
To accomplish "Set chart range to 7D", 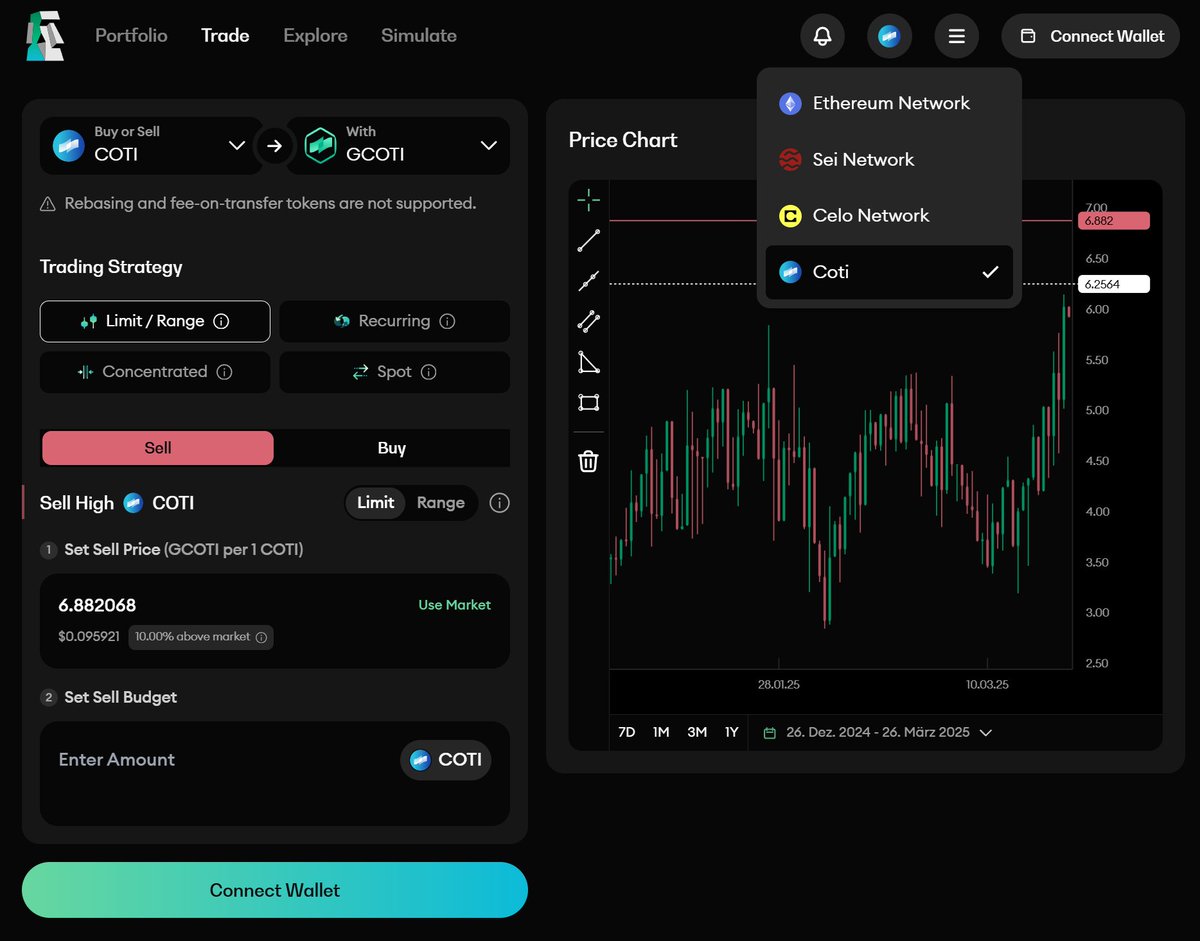I will [x=627, y=733].
